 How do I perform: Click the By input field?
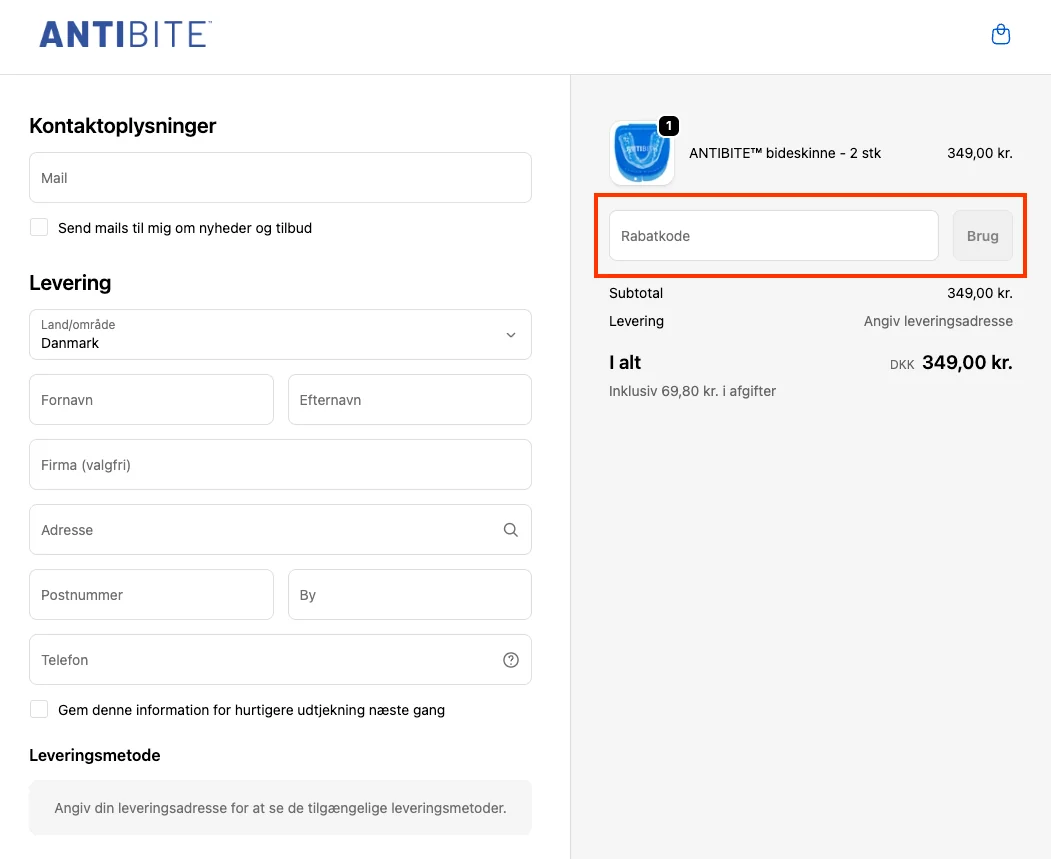(409, 594)
